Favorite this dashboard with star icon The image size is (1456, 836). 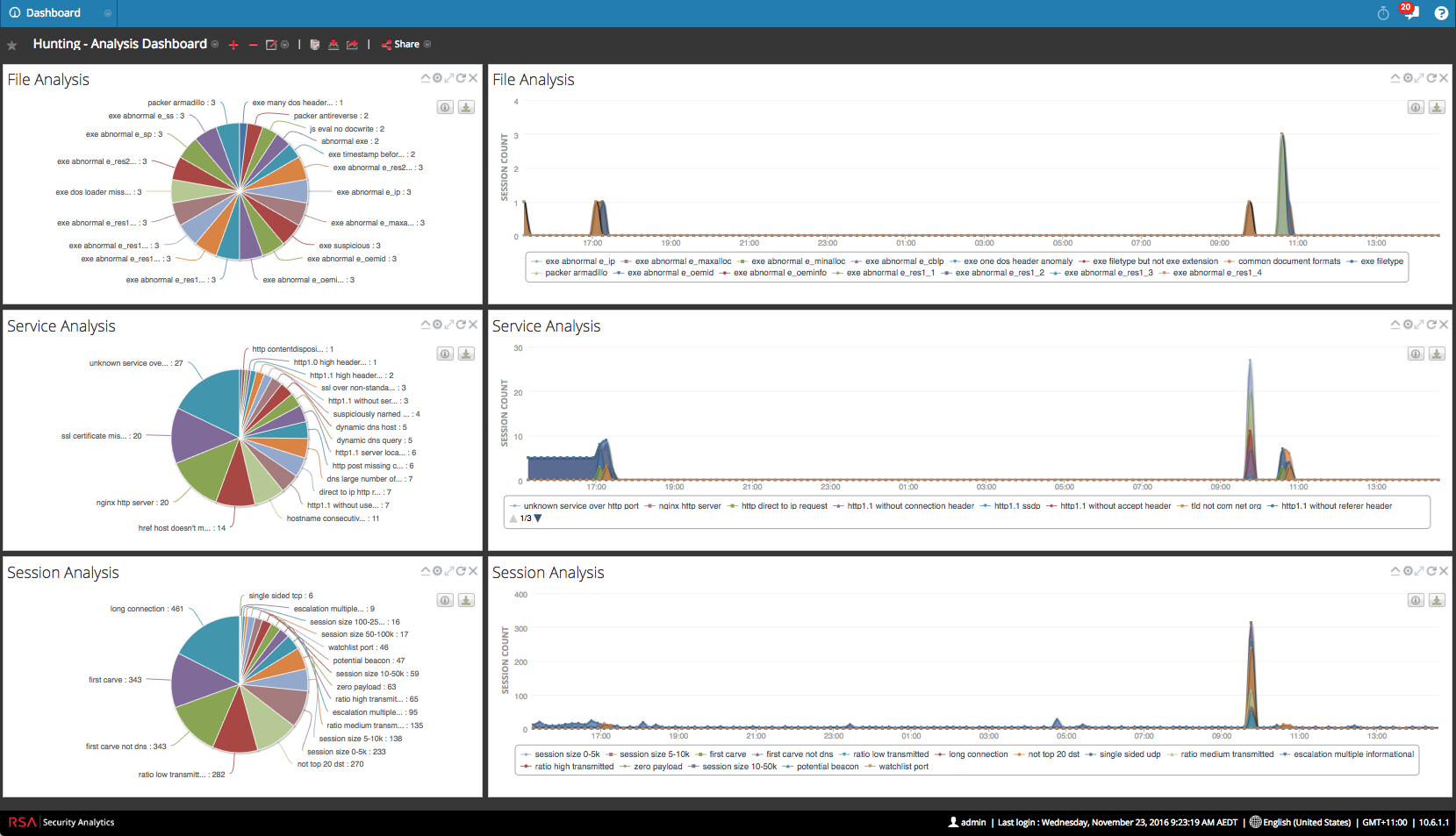(12, 45)
